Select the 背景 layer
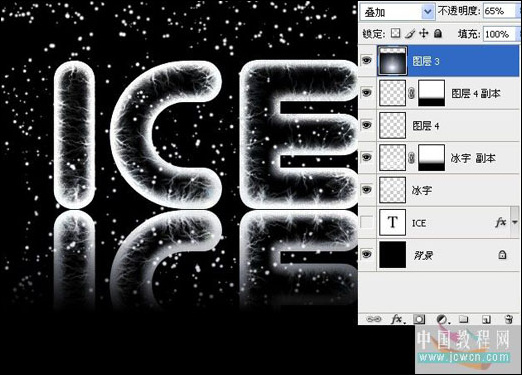Image resolution: width=522 pixels, height=375 pixels. point(439,255)
